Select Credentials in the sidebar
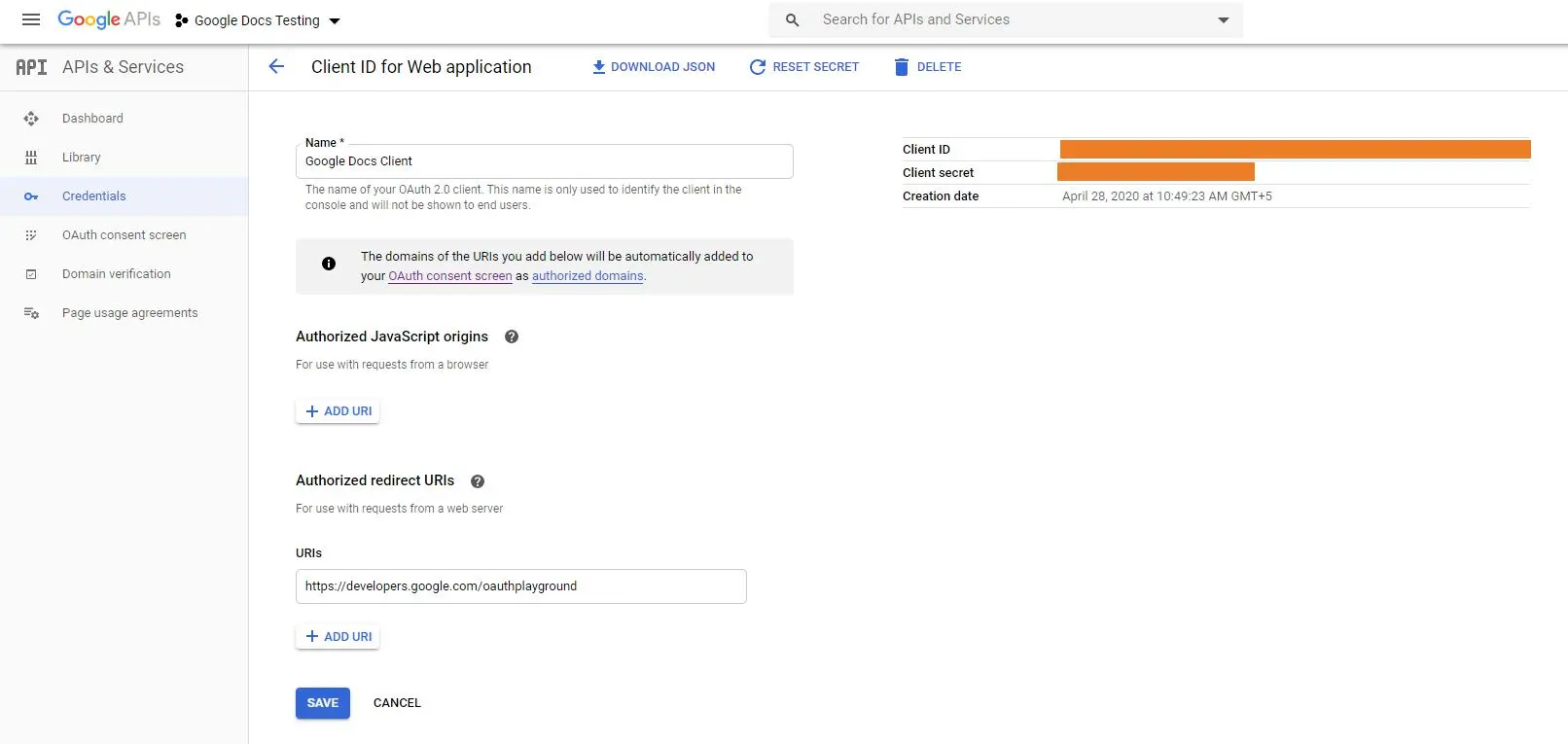The image size is (1568, 744). [124, 196]
